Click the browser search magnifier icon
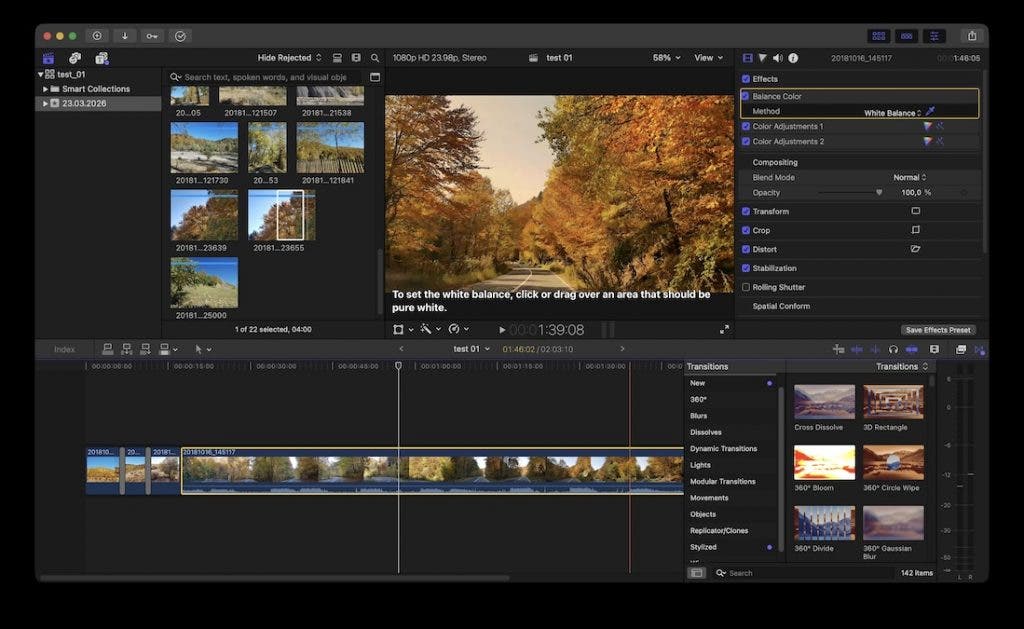Viewport: 1024px width, 629px height. (x=375, y=58)
